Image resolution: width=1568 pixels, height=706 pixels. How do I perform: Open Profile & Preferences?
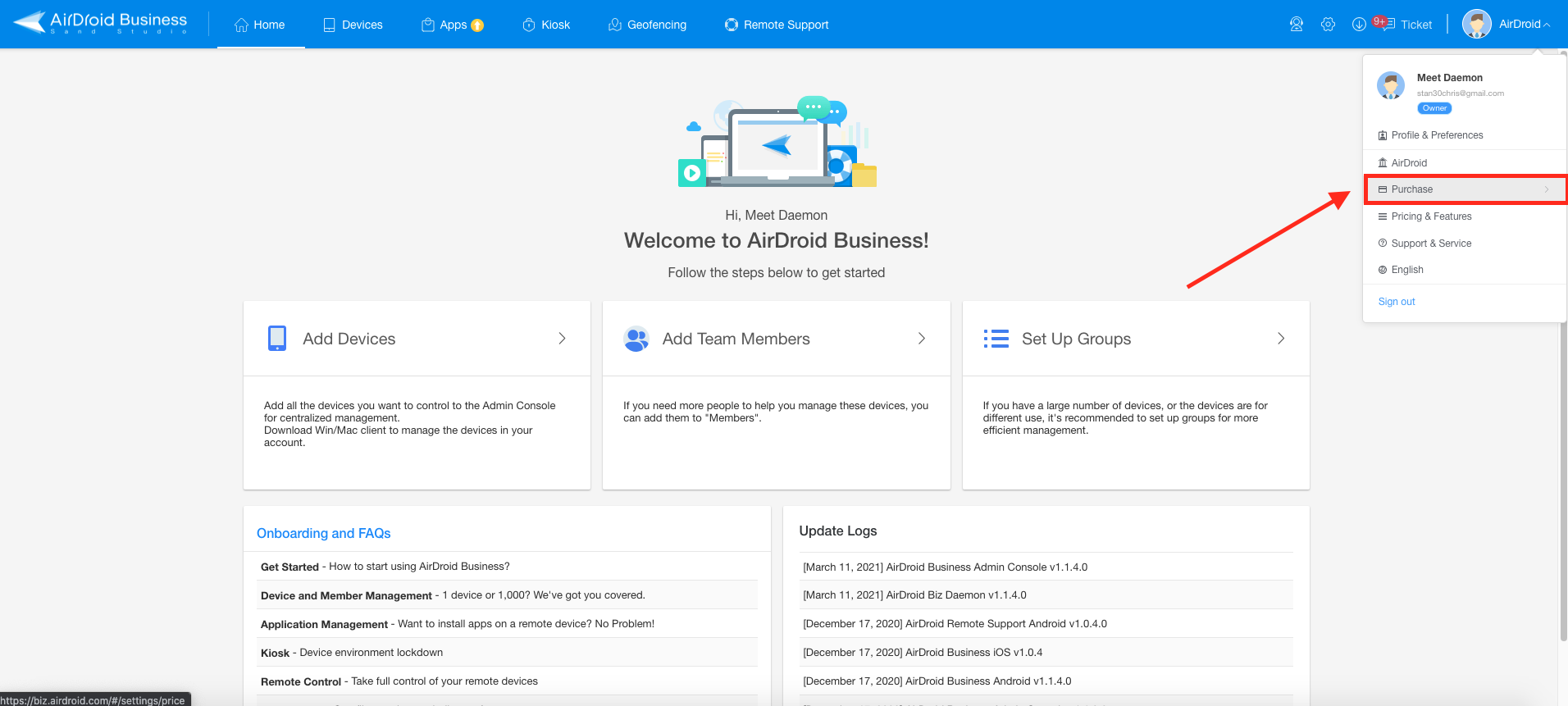[1437, 135]
